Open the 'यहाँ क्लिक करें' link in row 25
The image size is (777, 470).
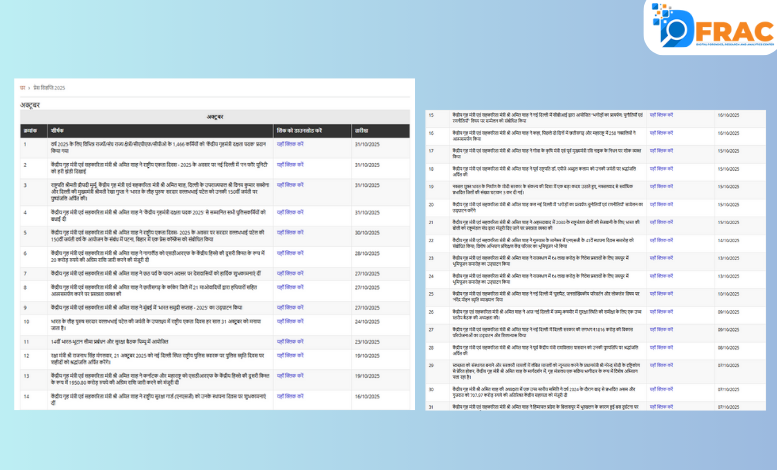tap(661, 294)
